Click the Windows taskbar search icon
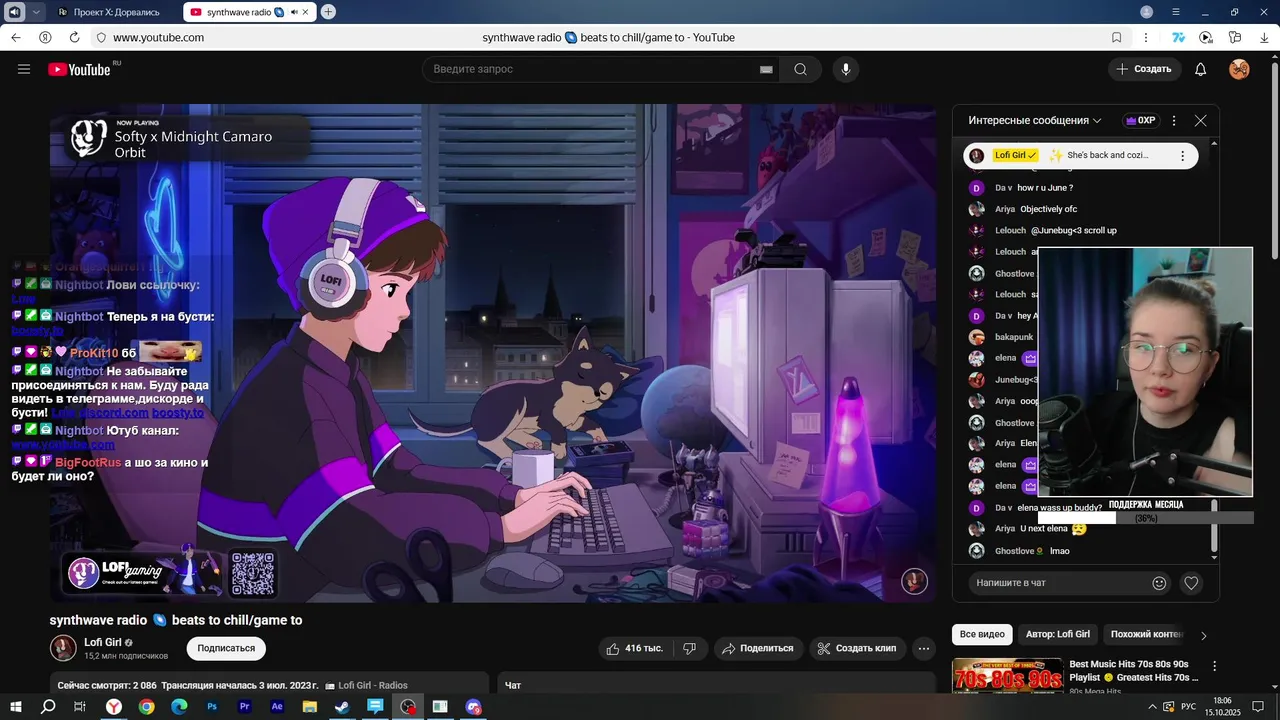The width and height of the screenshot is (1280, 720). click(48, 706)
